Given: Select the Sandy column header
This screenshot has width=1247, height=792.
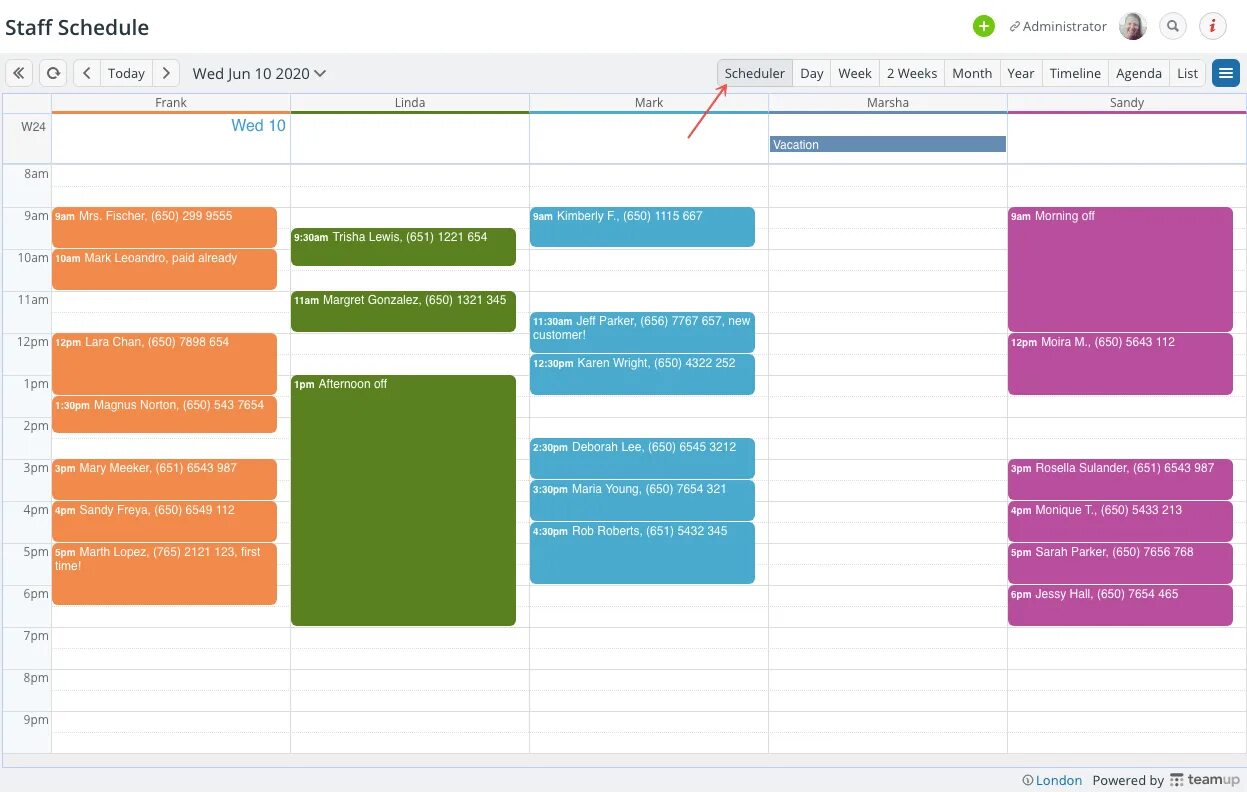Looking at the screenshot, I should [1127, 103].
